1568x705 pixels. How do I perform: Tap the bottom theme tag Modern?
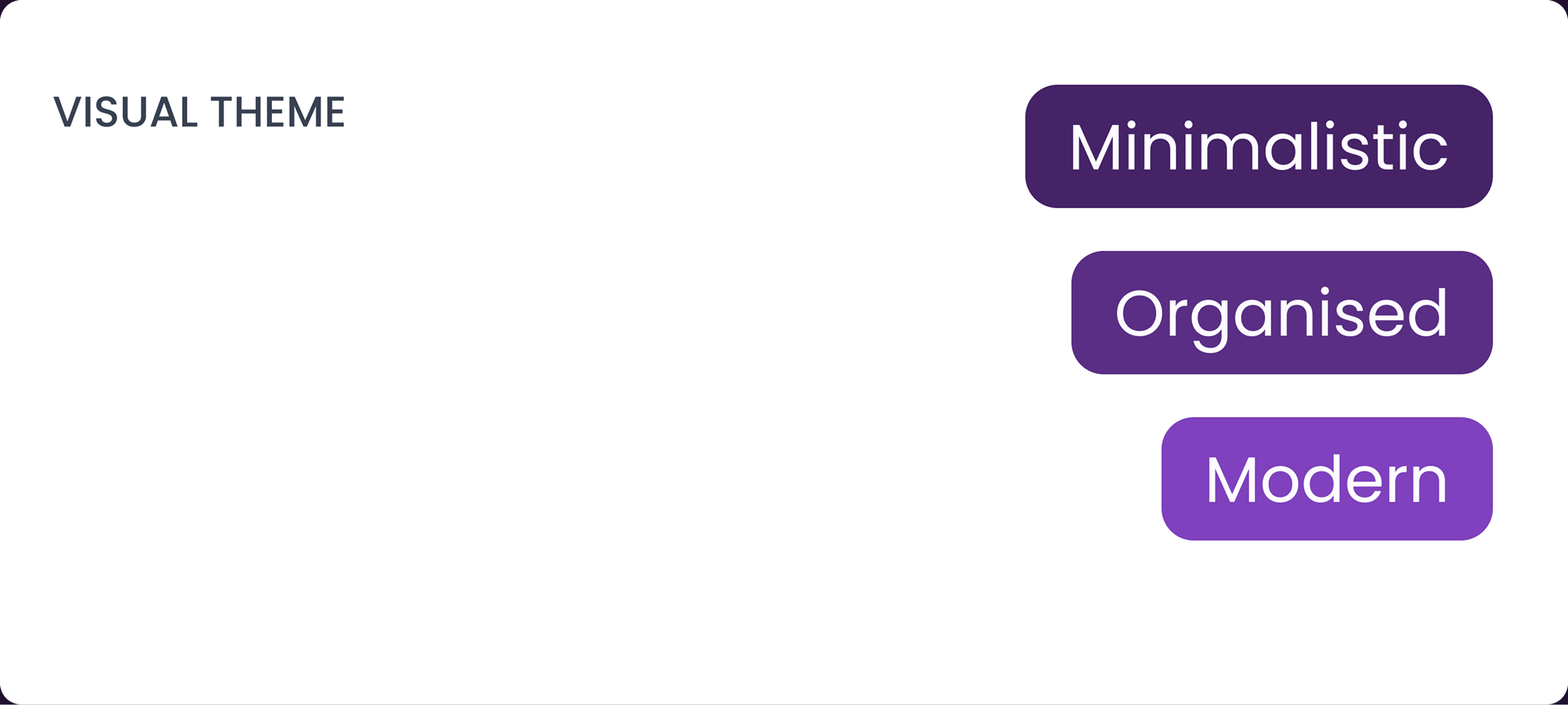tap(1327, 478)
